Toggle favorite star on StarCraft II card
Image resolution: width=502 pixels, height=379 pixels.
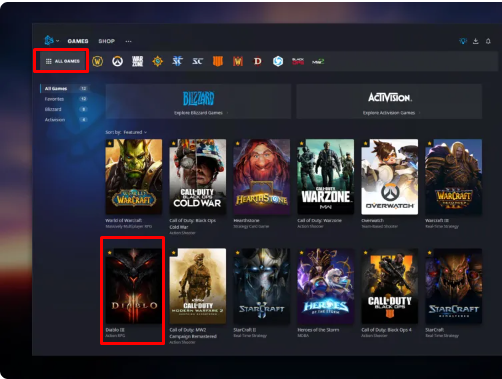(x=237, y=253)
